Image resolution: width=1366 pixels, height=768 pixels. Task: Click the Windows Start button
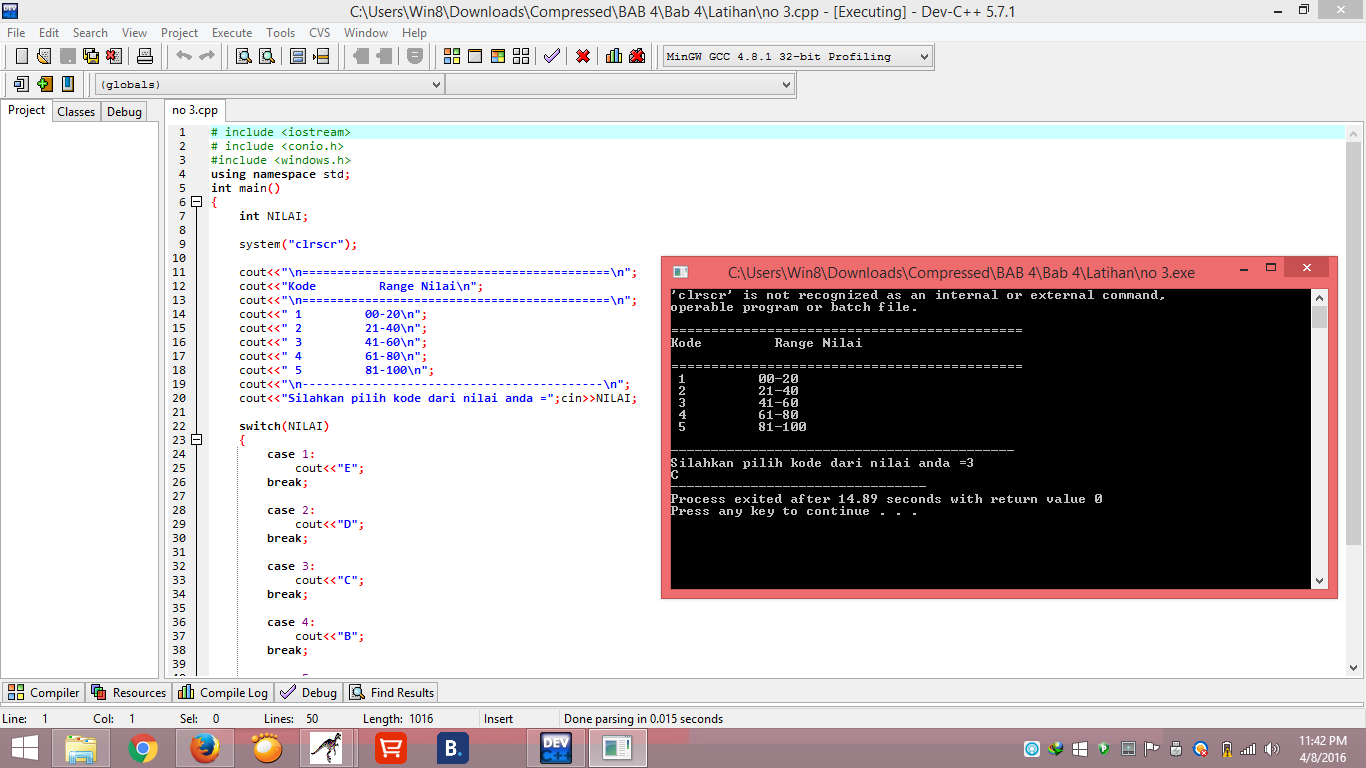(x=25, y=749)
